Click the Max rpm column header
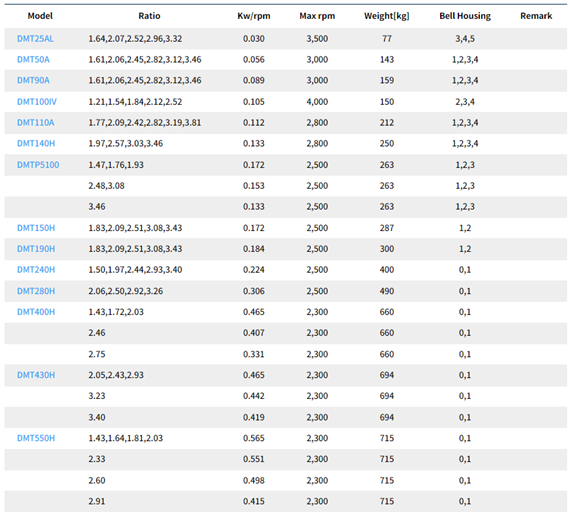This screenshot has width=571, height=516. tap(317, 16)
